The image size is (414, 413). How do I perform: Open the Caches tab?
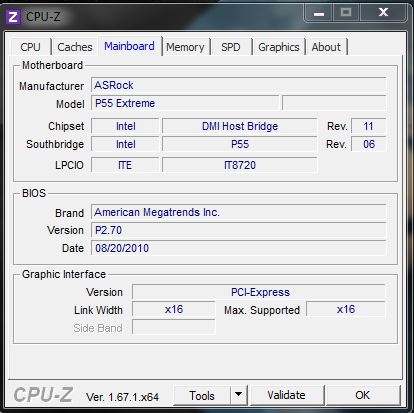coord(75,47)
